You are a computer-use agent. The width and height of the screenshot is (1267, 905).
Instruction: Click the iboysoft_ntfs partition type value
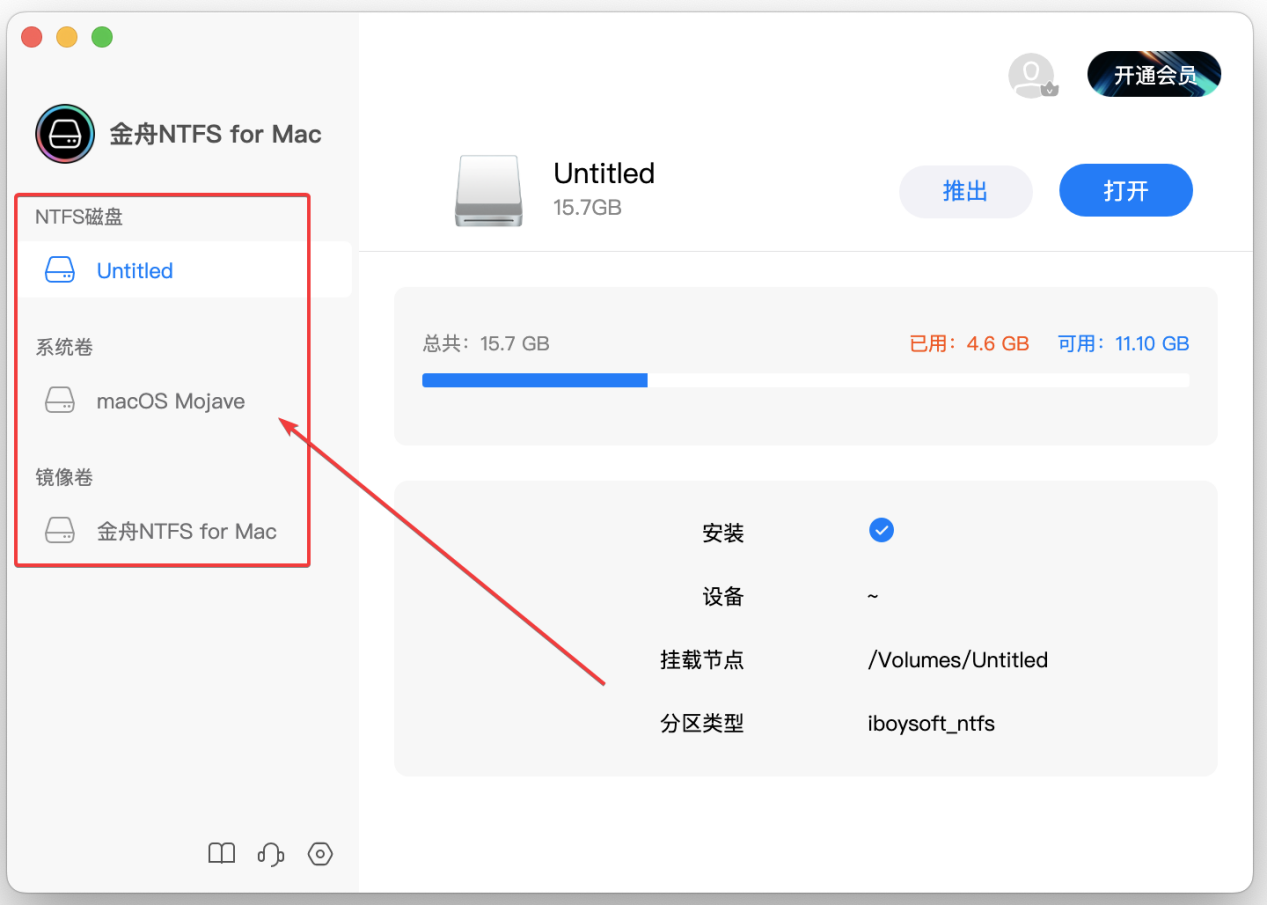pos(931,723)
